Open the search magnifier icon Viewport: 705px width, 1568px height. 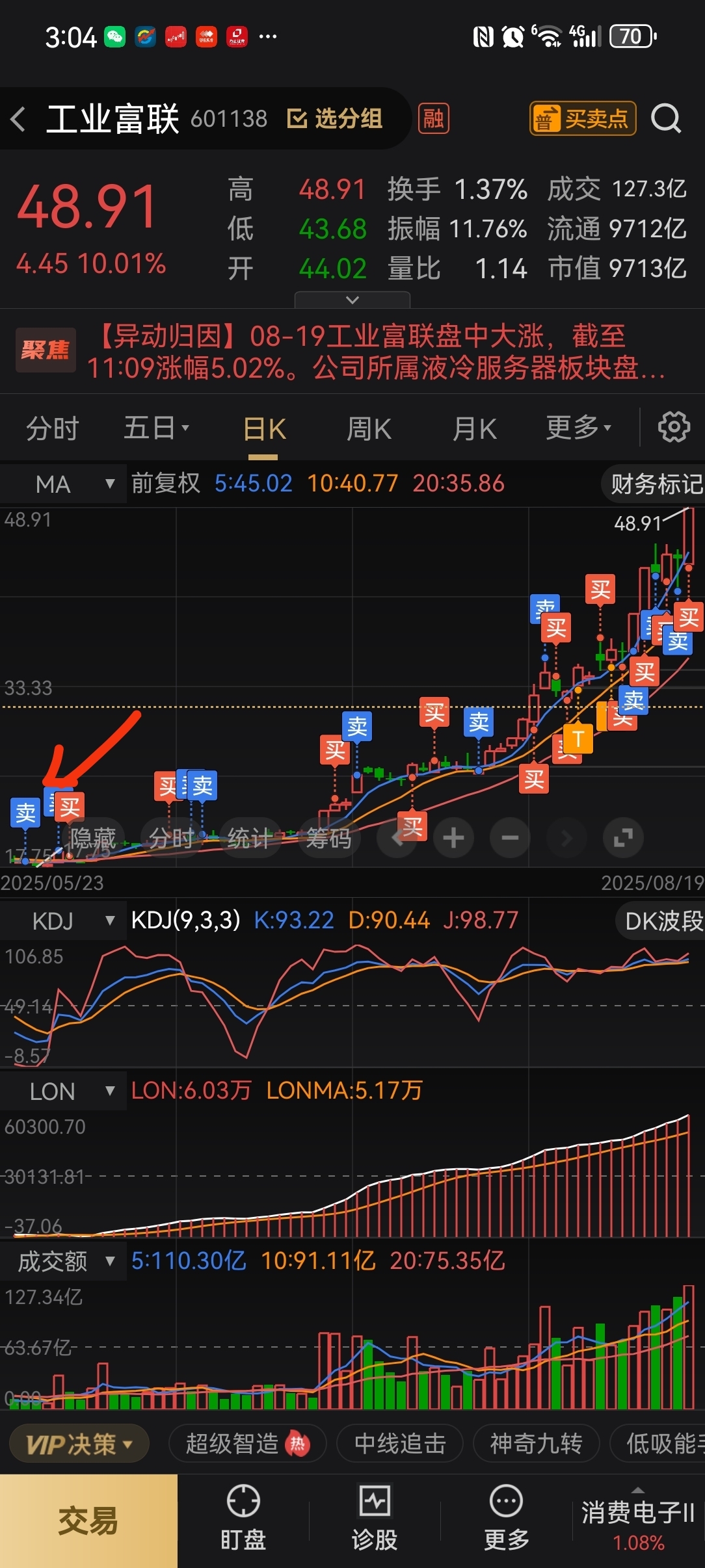pos(666,119)
